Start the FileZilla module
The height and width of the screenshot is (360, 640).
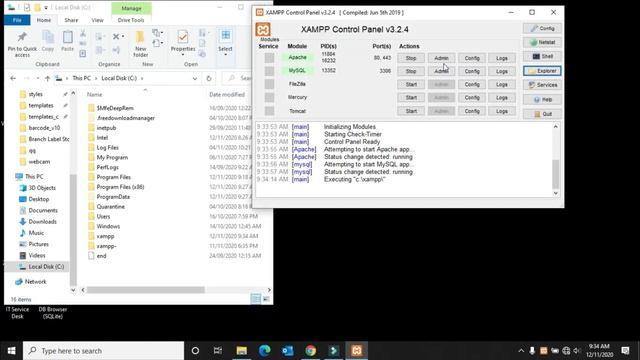tap(411, 84)
